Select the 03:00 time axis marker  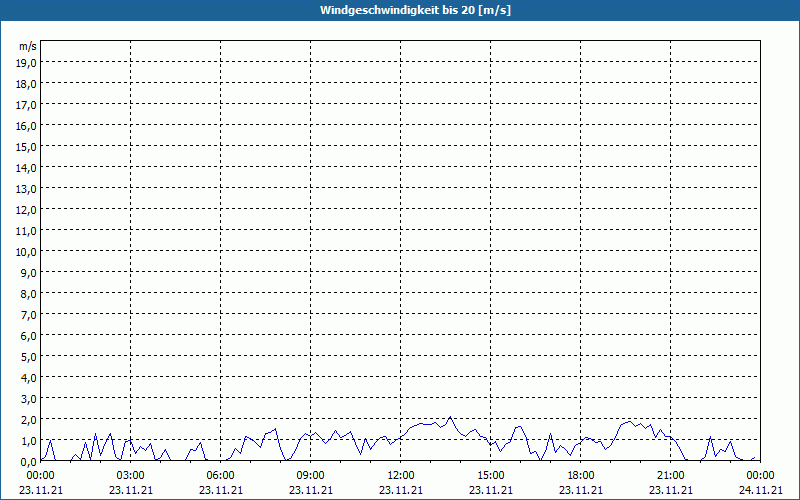pyautogui.click(x=131, y=476)
